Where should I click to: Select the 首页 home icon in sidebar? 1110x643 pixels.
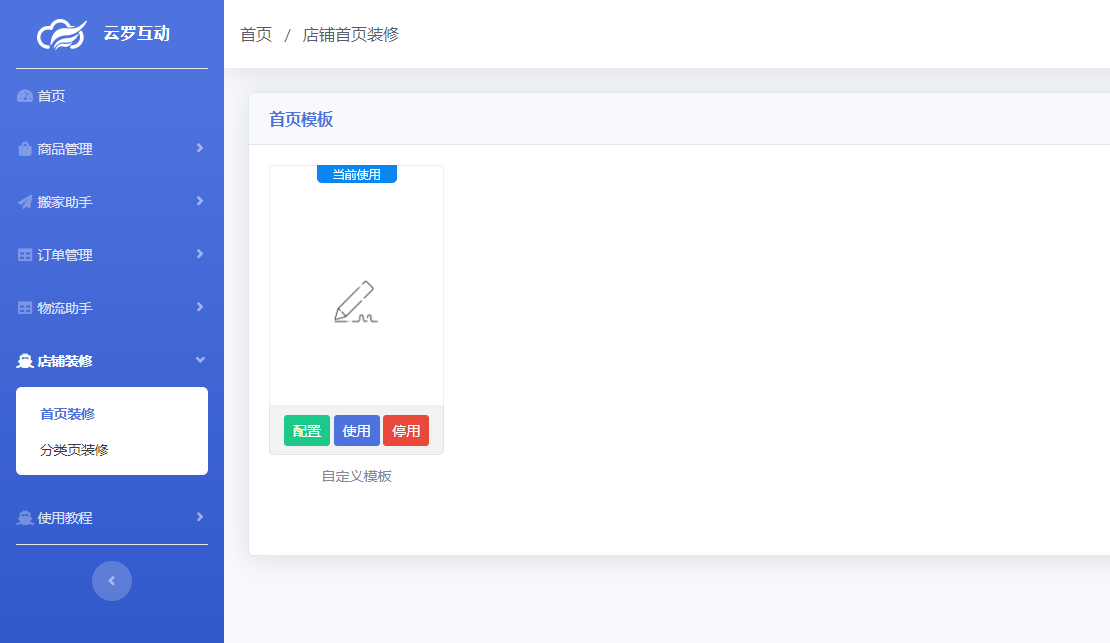pos(24,95)
